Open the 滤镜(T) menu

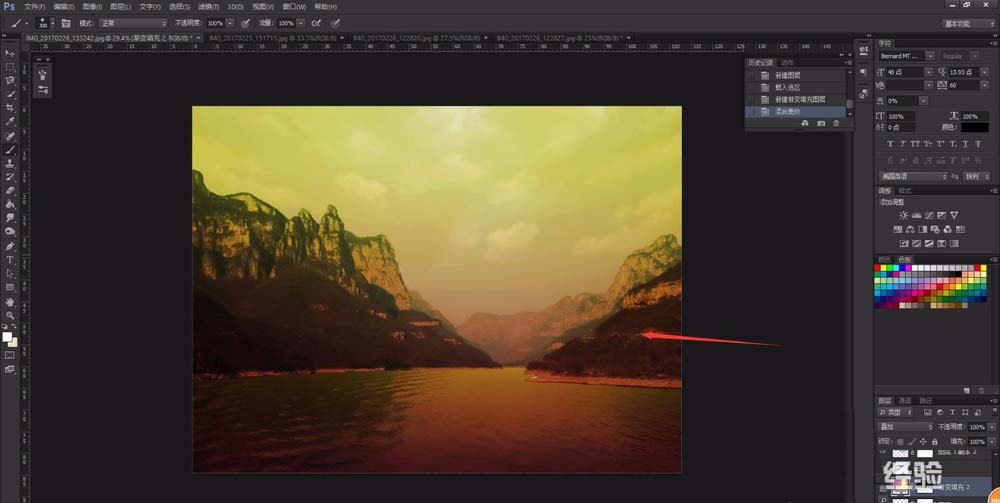[207, 6]
